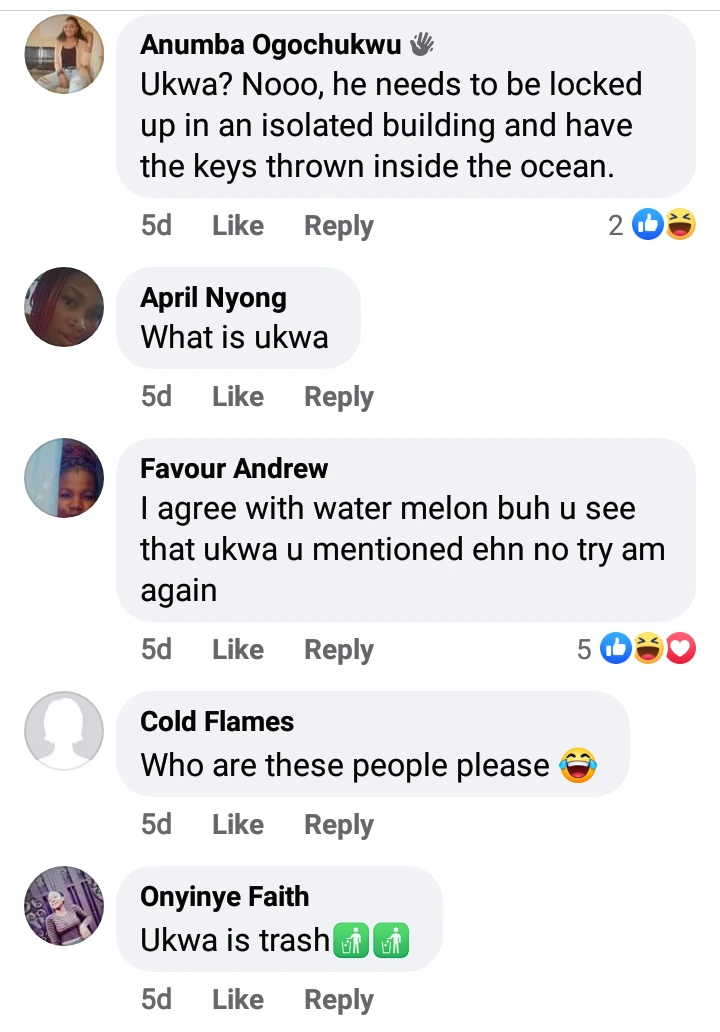720x1032 pixels.
Task: Open April Nyong's profile picture
Action: click(64, 307)
